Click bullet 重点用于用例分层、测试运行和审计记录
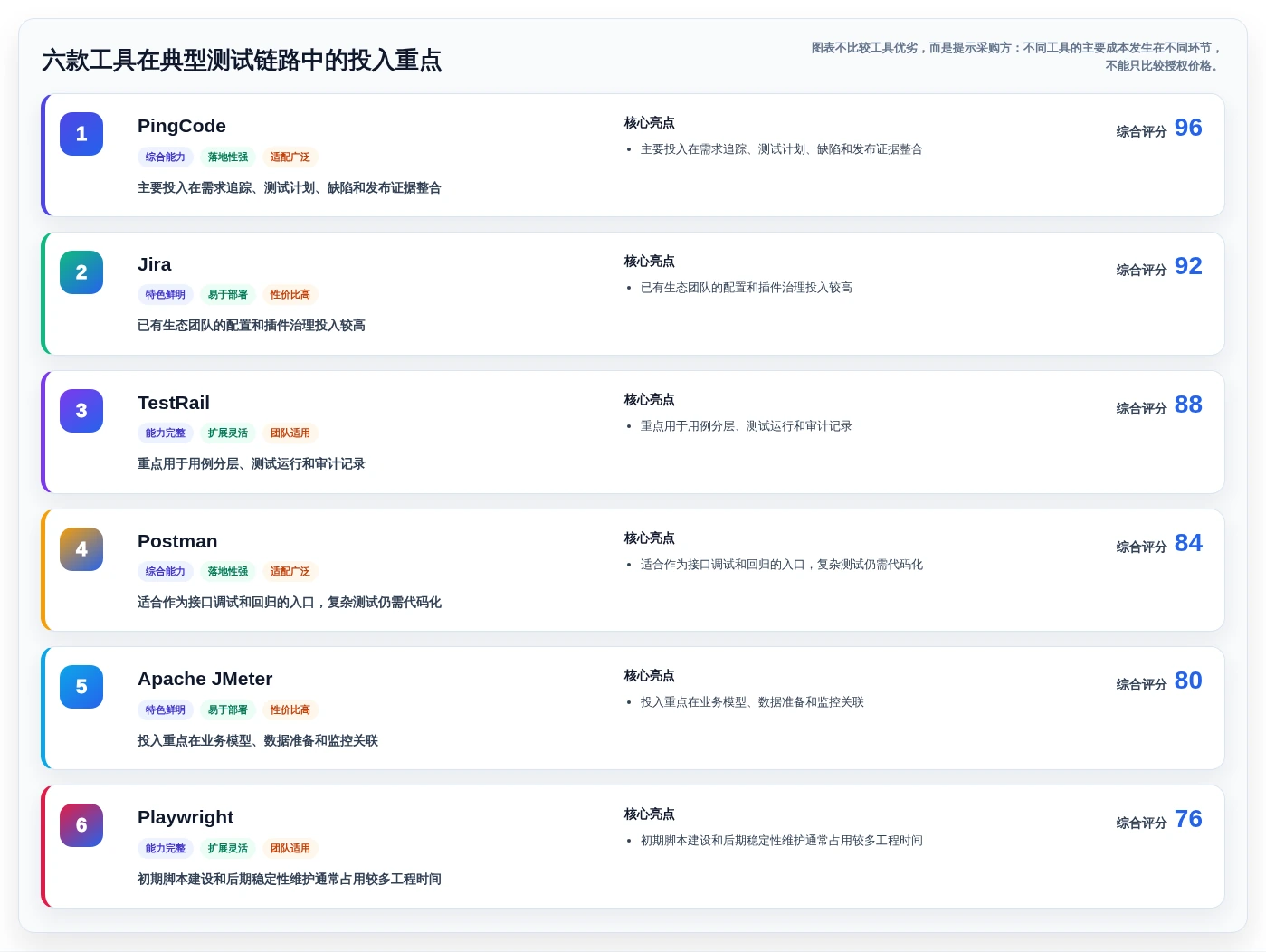The width and height of the screenshot is (1266, 952). [747, 426]
